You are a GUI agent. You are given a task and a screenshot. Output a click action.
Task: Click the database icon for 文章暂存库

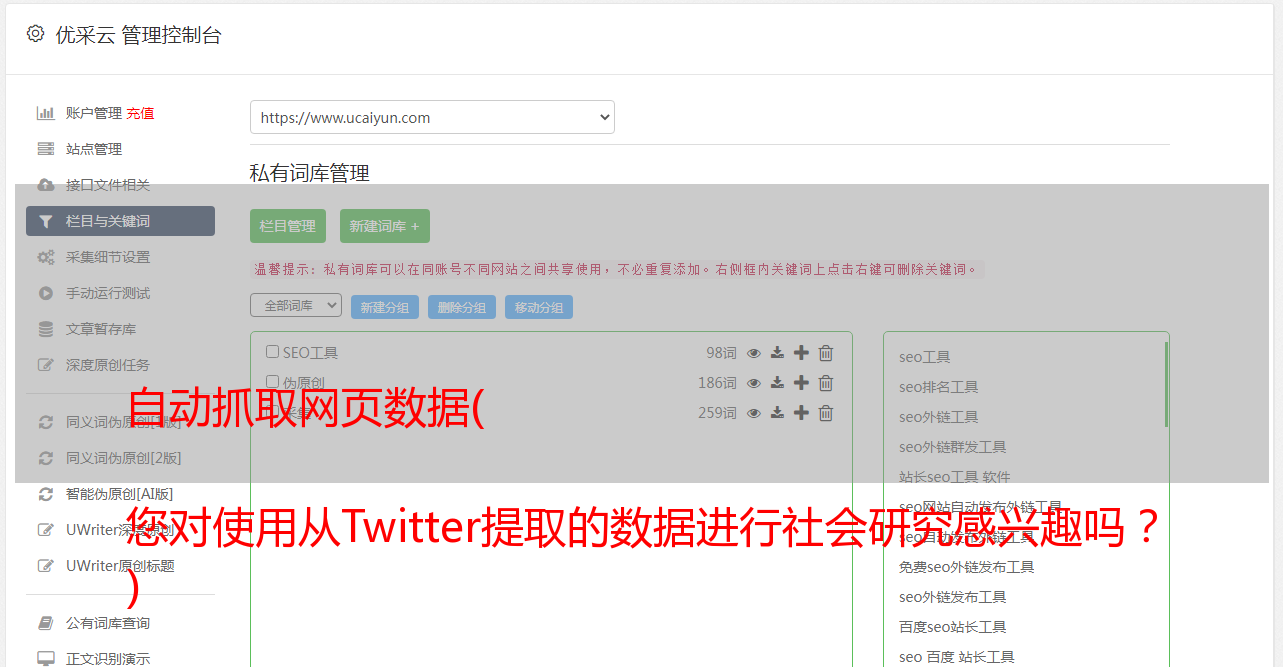(x=46, y=329)
